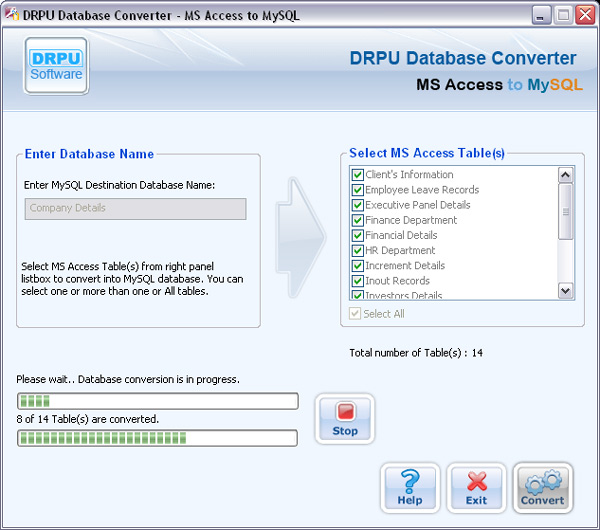Click 'Total number of Table(s) : 14' text

click(x=416, y=353)
